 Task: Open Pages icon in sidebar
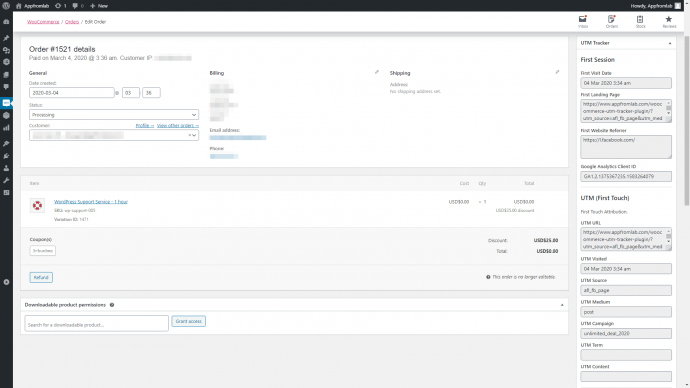pyautogui.click(x=6, y=75)
